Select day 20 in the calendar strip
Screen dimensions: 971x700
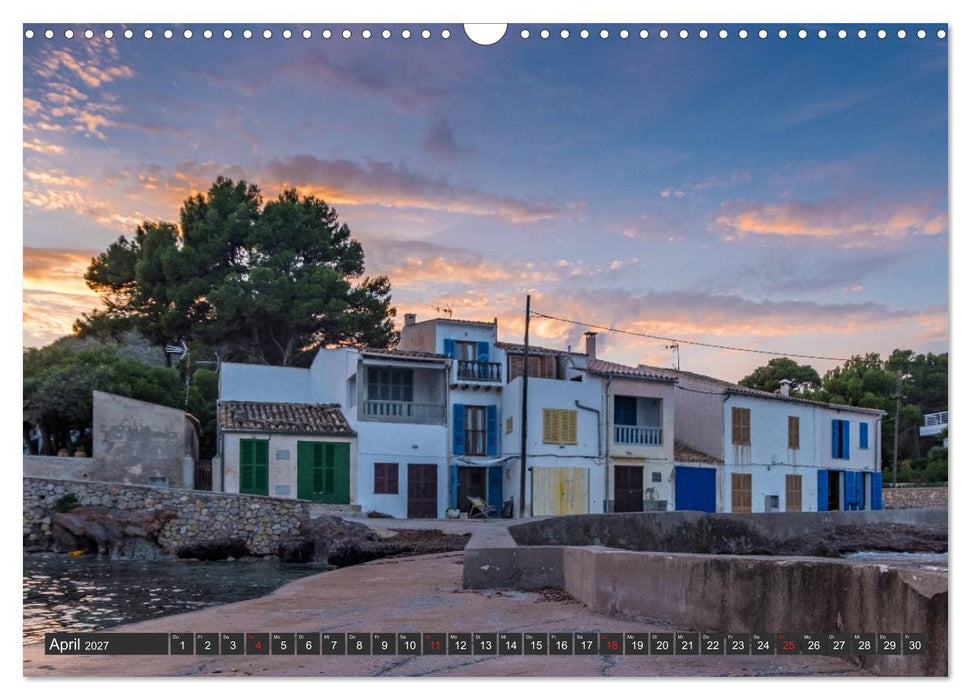point(662,644)
